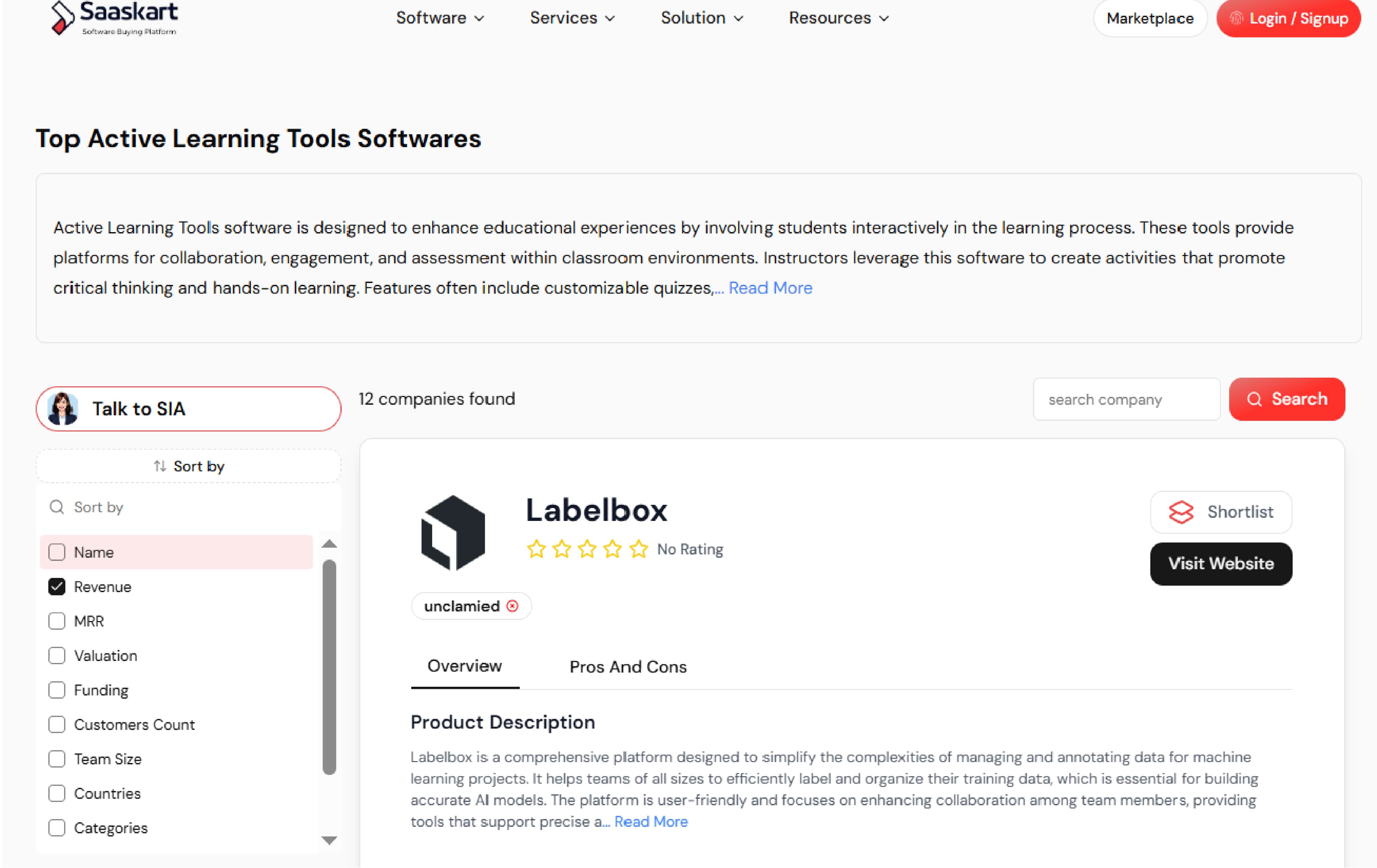The image size is (1377, 868).
Task: Click Read More in Labelbox description
Action: pyautogui.click(x=651, y=822)
